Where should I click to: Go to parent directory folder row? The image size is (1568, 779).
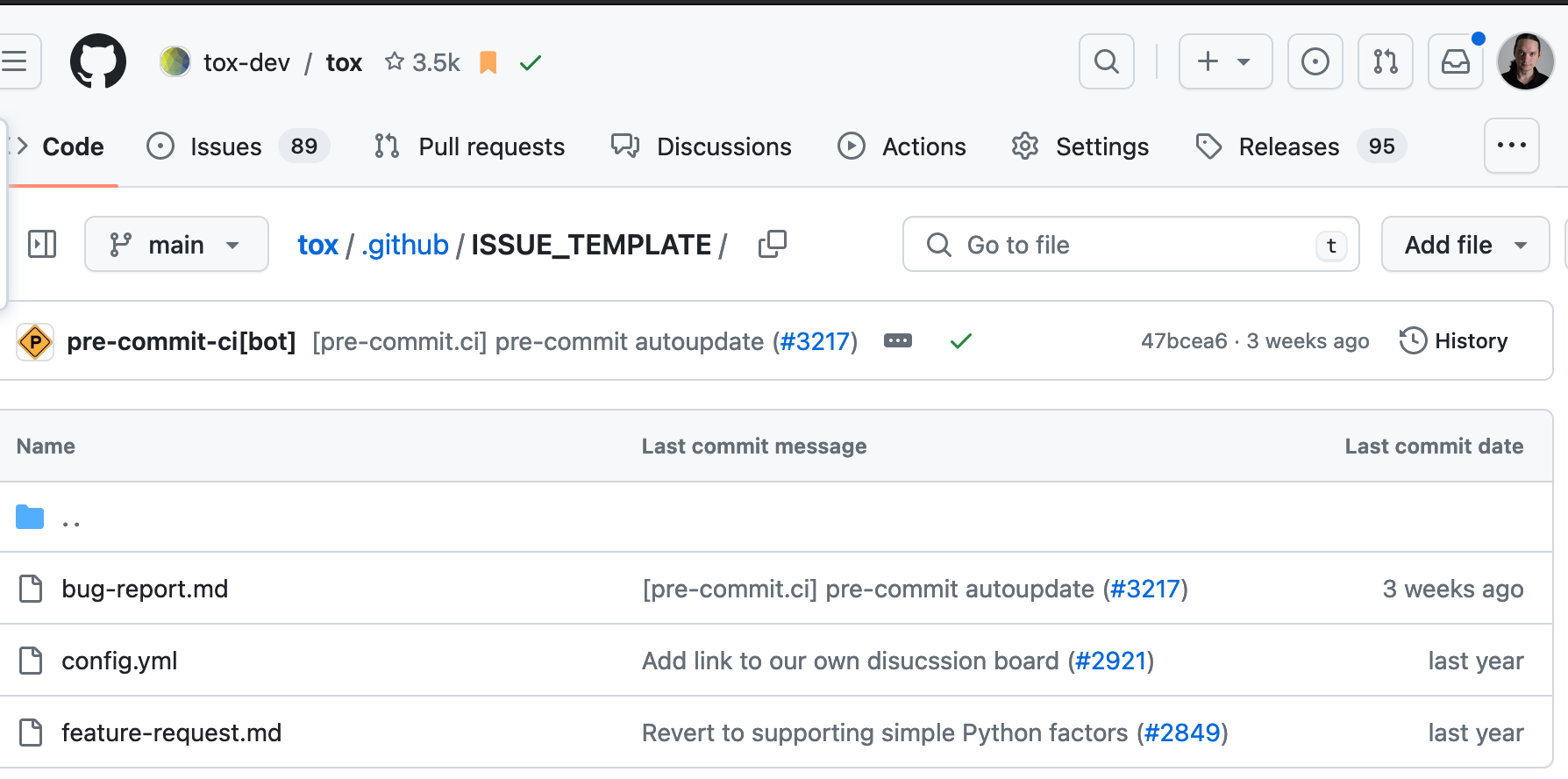tap(70, 518)
